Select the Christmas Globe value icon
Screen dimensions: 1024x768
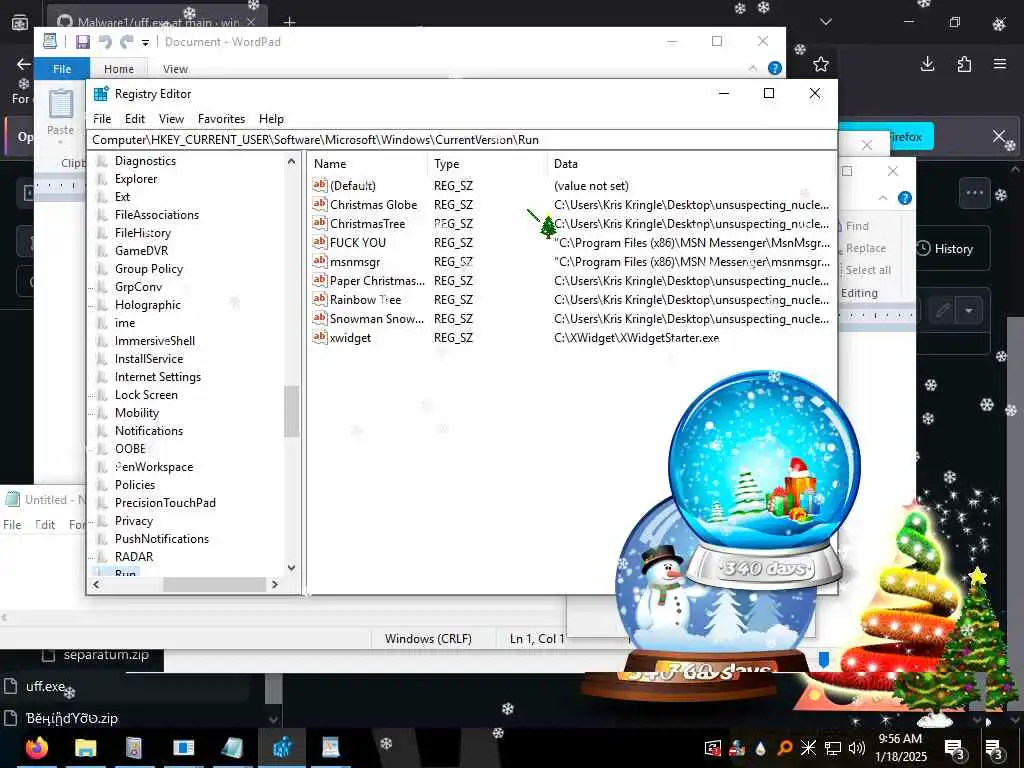(319, 204)
